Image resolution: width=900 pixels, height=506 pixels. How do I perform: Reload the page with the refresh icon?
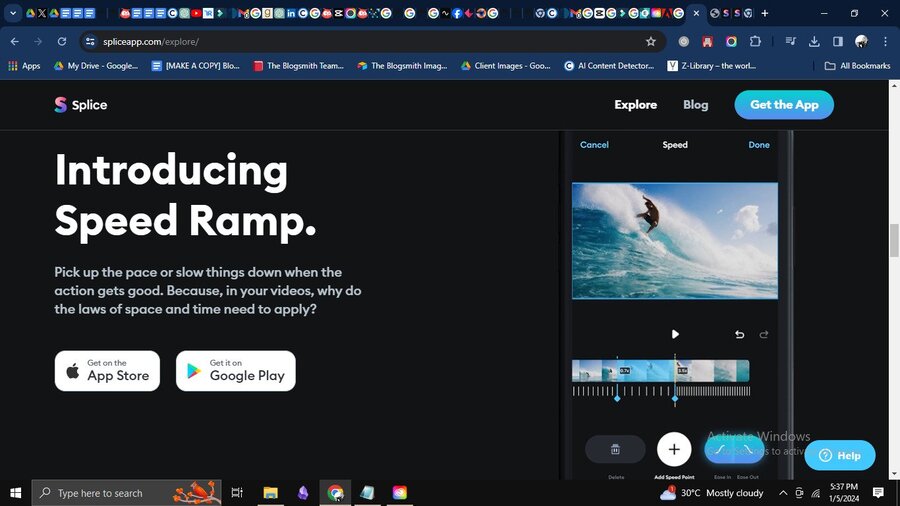tap(61, 41)
